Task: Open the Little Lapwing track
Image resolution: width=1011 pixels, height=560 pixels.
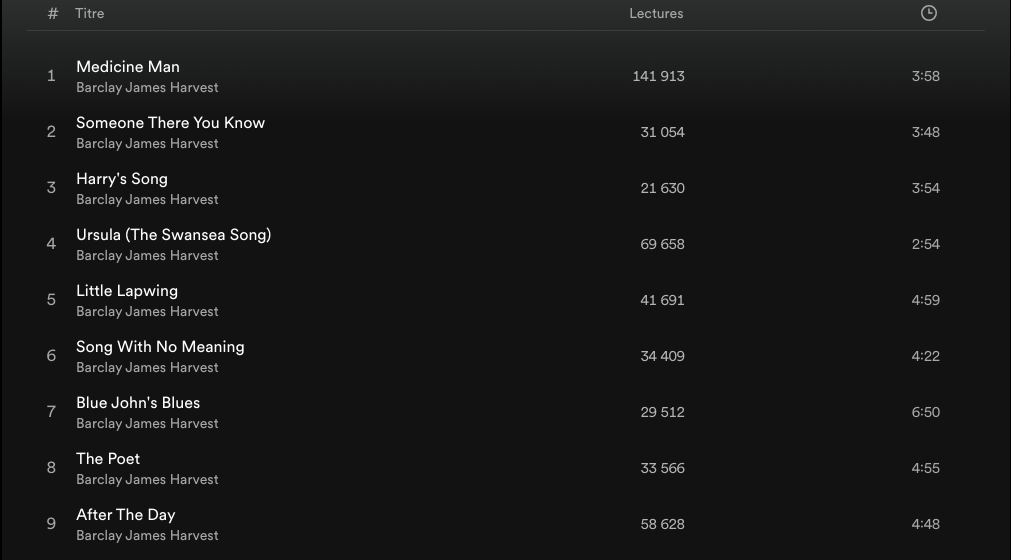Action: point(127,291)
